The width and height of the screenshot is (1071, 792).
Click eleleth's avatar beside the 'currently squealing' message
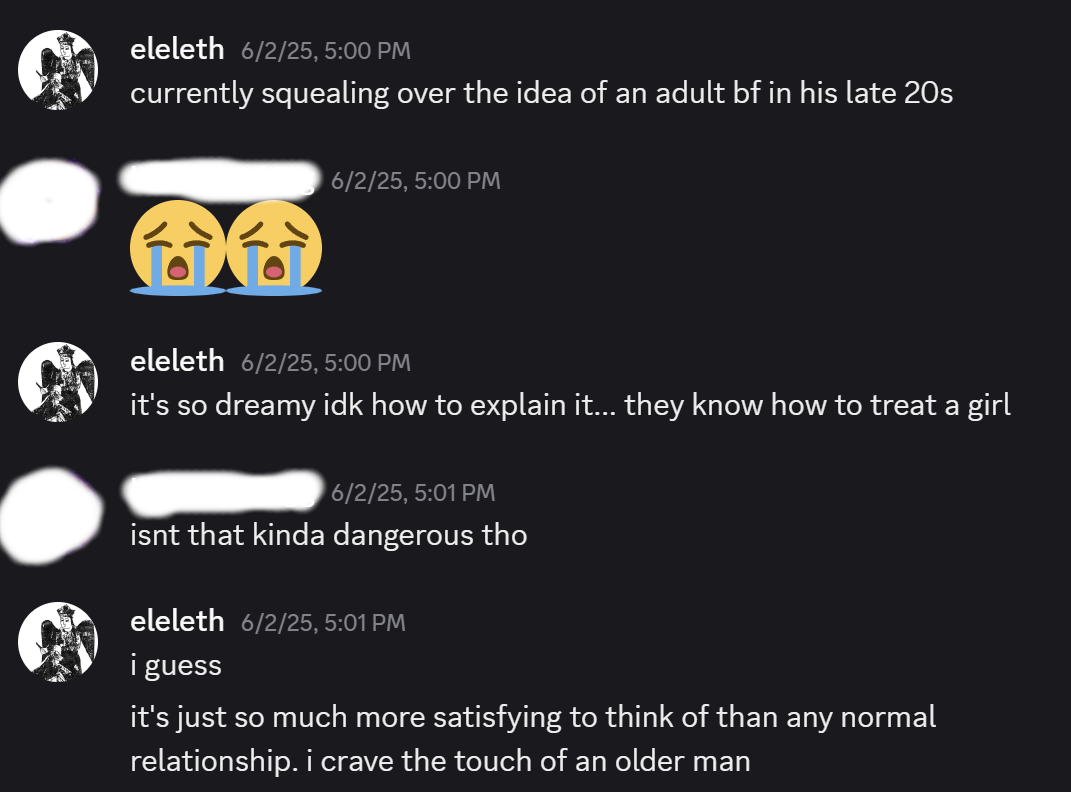[x=58, y=69]
